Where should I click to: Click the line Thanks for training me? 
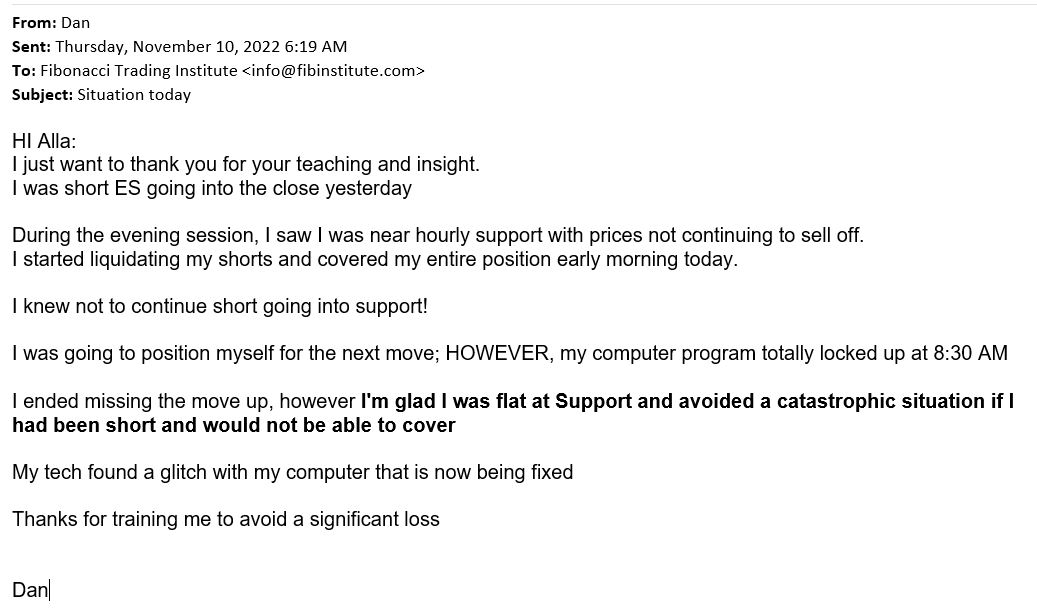(x=226, y=519)
